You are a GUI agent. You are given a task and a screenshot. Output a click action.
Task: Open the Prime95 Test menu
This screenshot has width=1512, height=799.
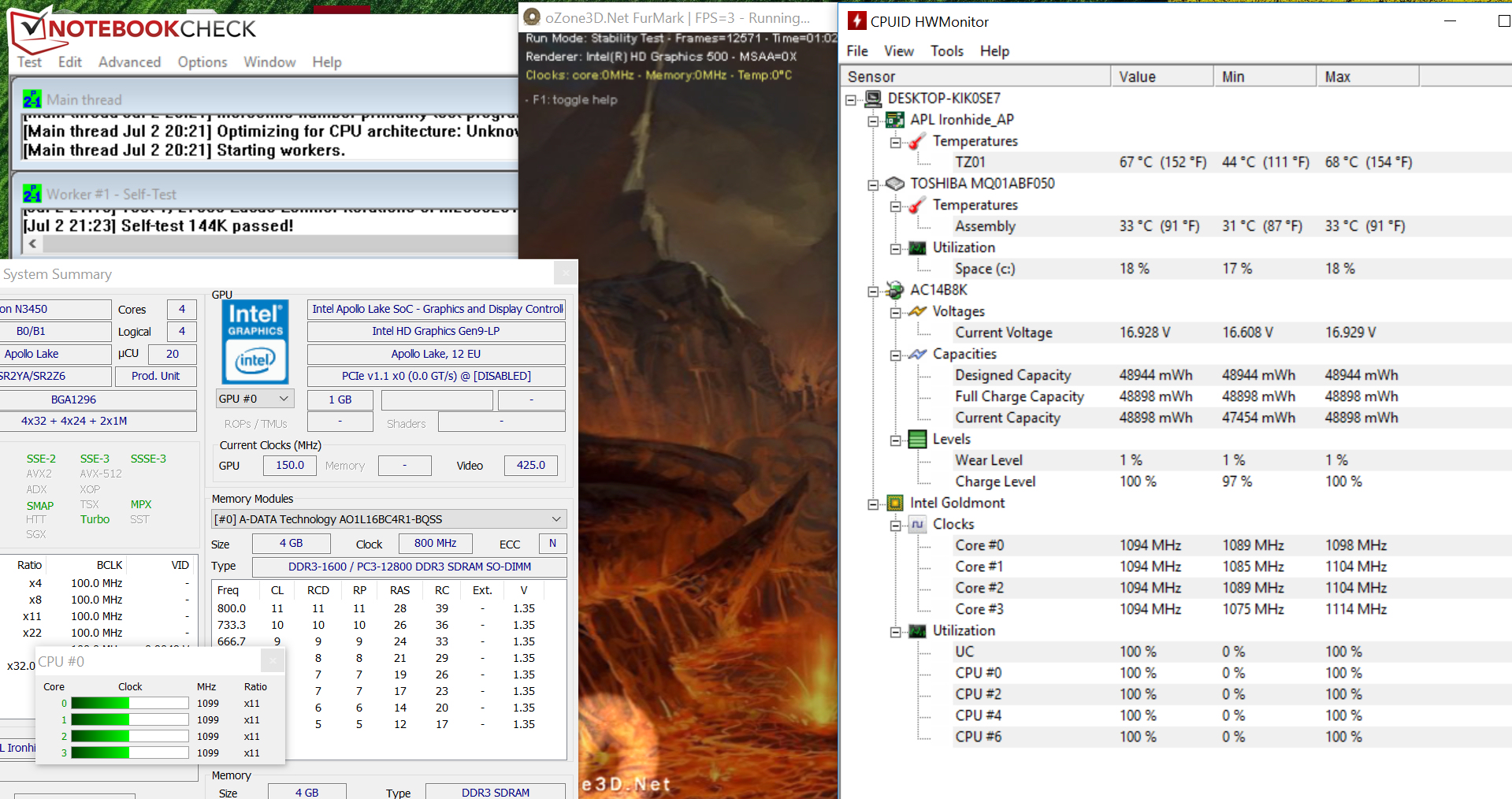pos(29,61)
